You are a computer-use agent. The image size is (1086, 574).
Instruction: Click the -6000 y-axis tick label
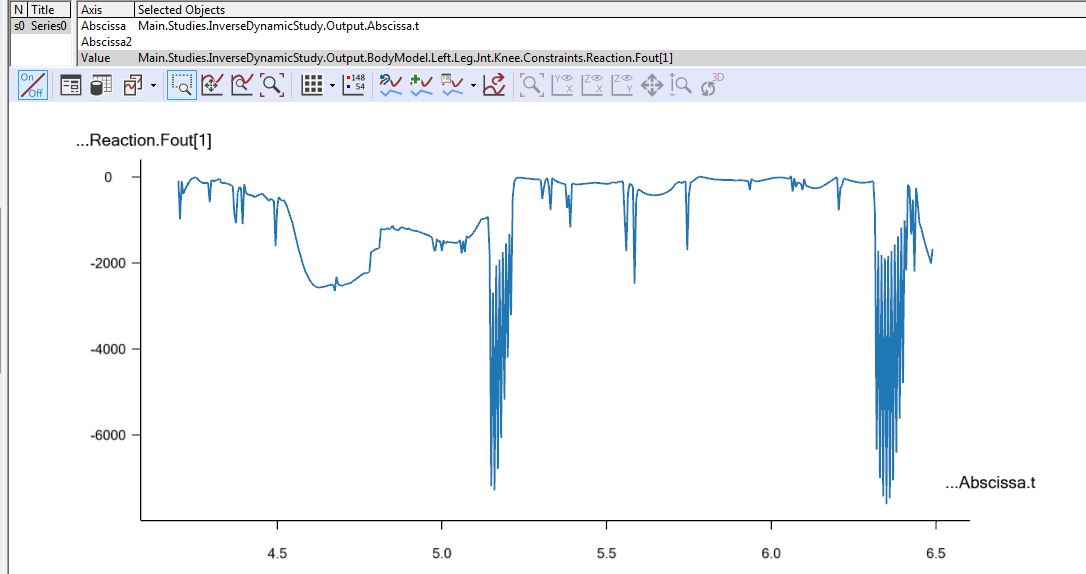coord(108,435)
